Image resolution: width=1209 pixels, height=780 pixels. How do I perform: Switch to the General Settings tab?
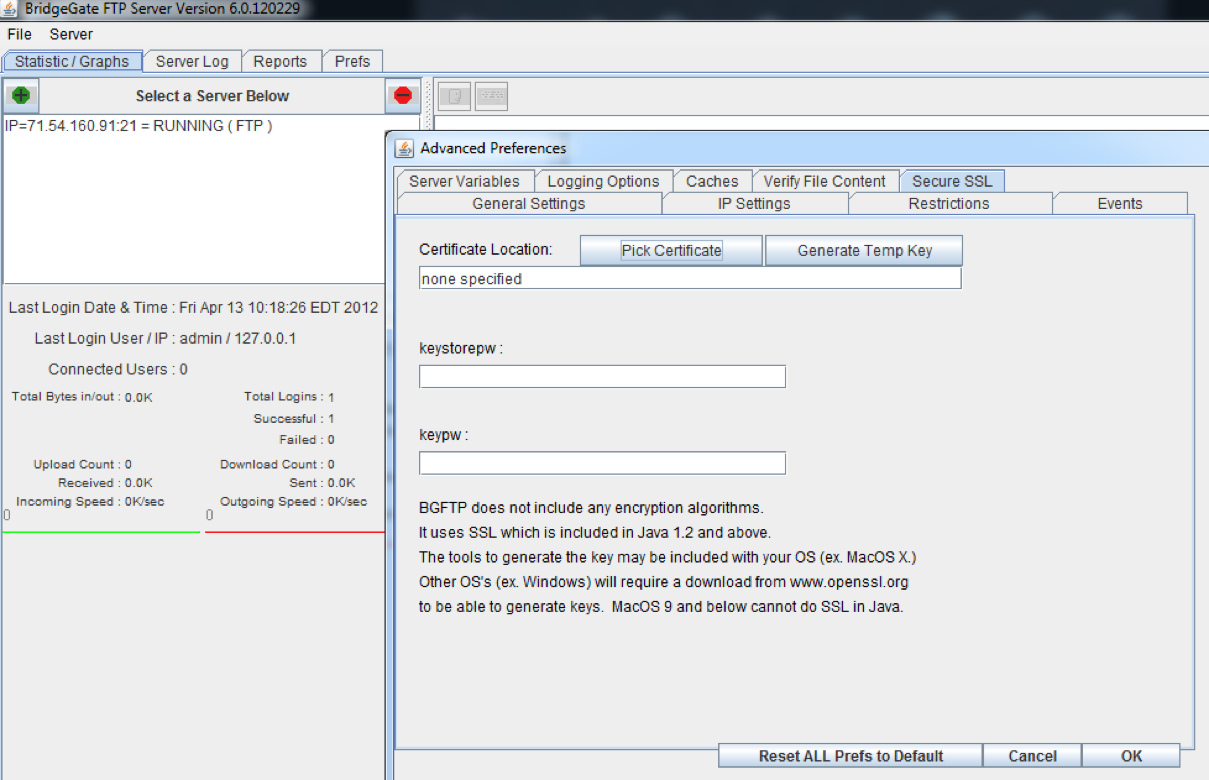[x=529, y=203]
